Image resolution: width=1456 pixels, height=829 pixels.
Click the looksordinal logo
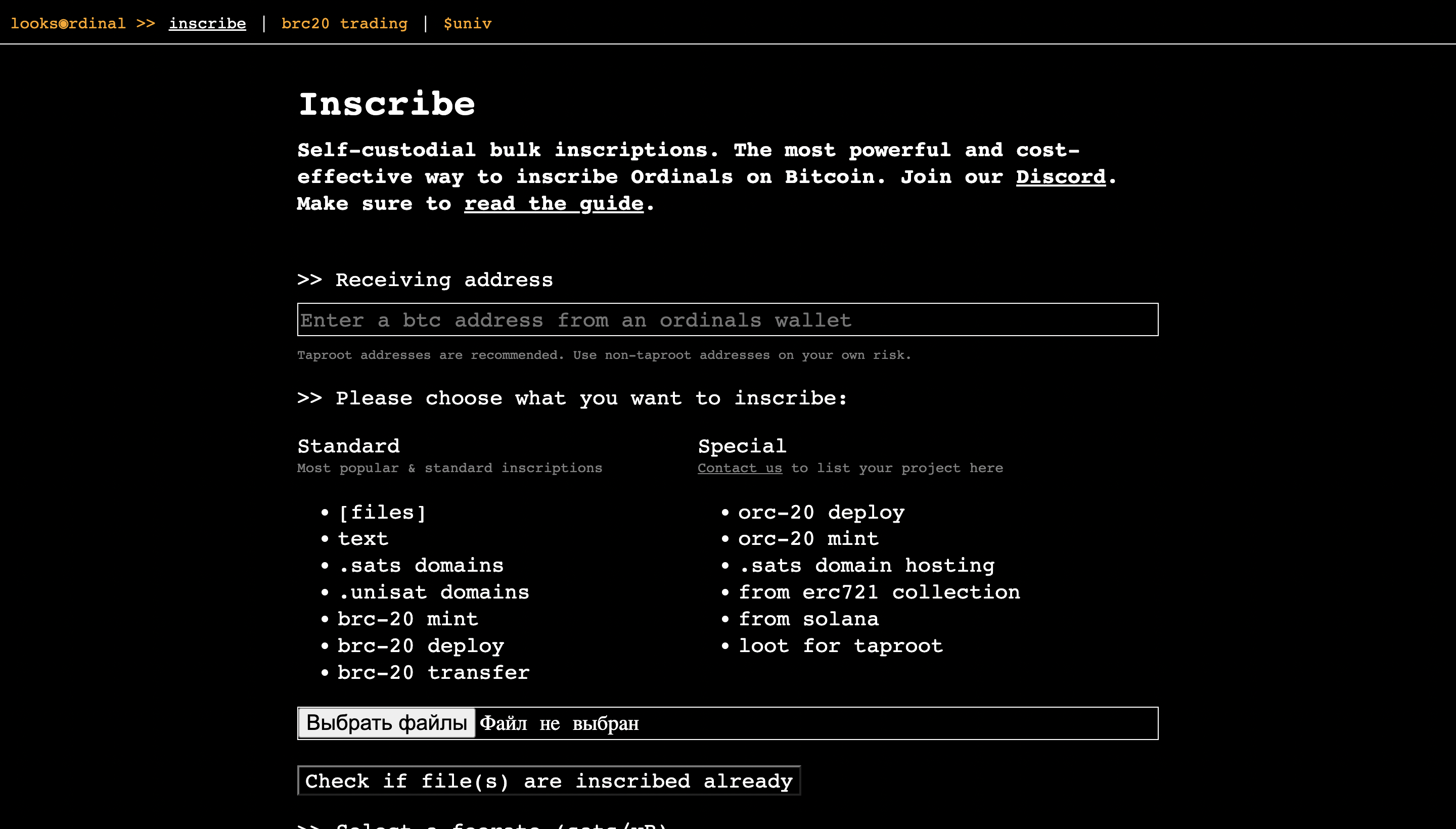68,23
